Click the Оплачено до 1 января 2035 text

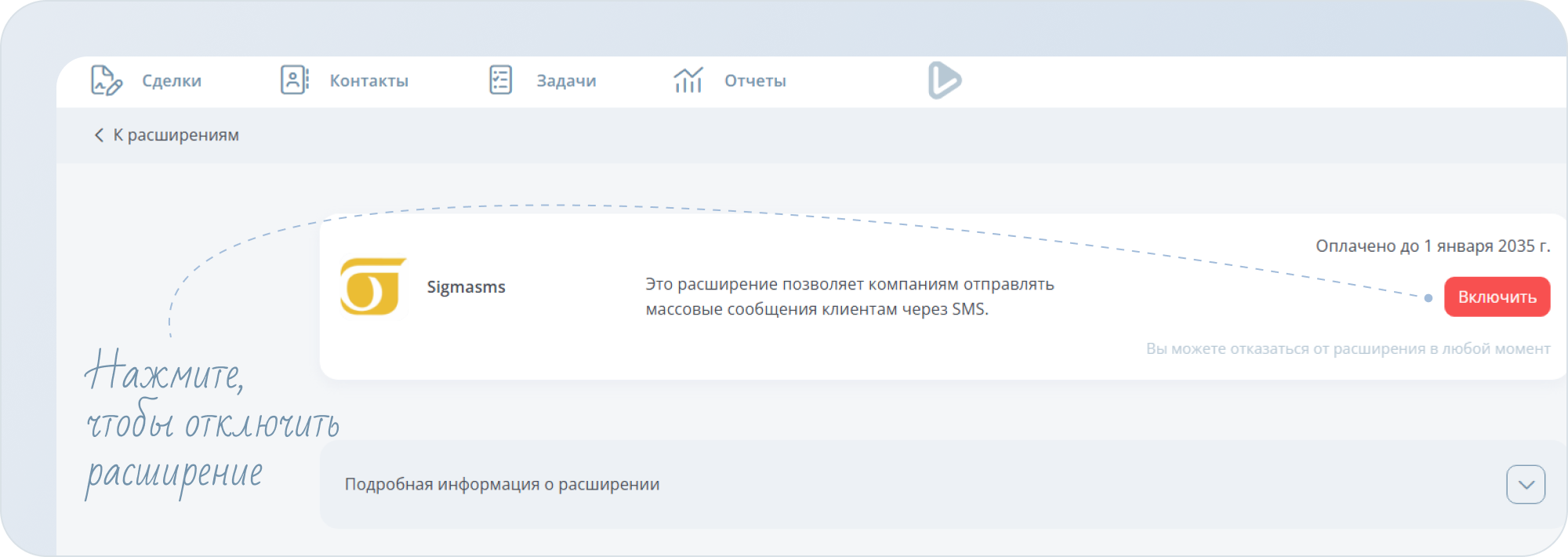(1432, 246)
